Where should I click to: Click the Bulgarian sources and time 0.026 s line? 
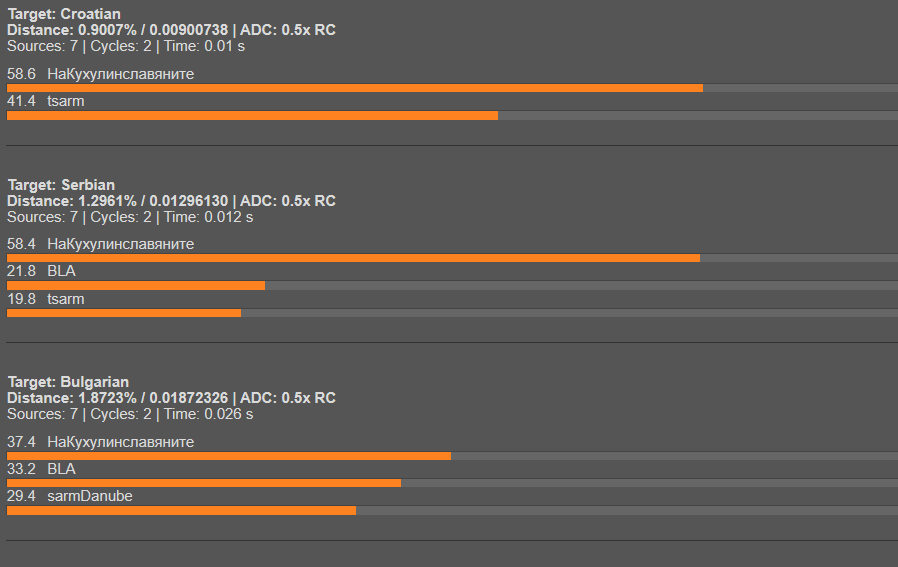[130, 414]
